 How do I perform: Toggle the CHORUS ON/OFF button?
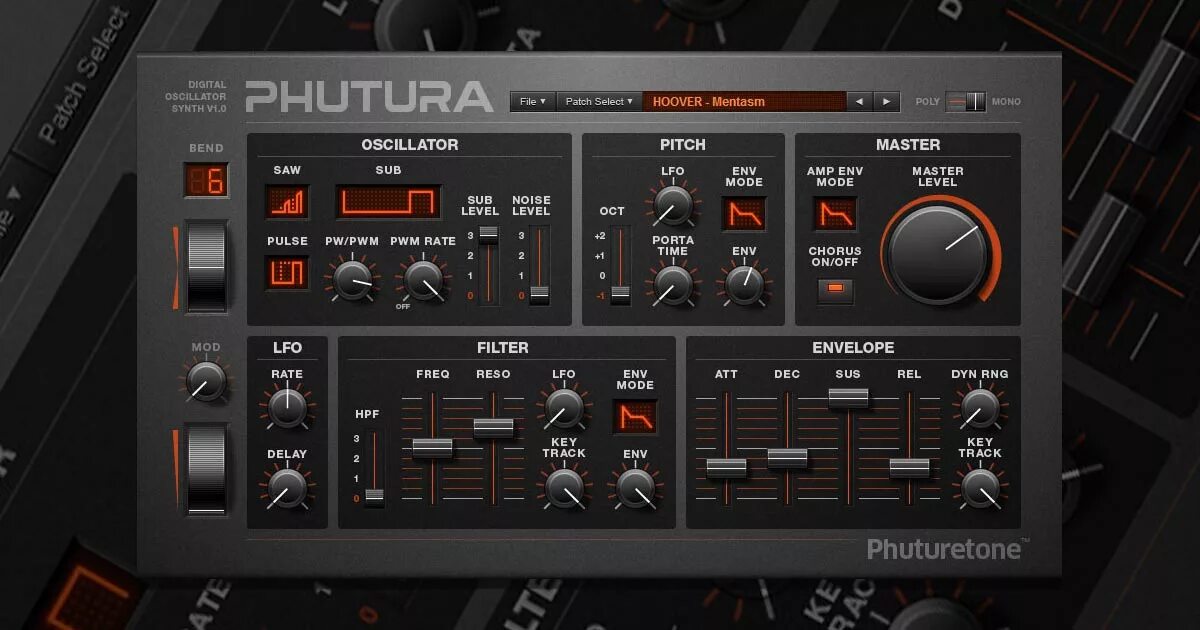[x=836, y=290]
